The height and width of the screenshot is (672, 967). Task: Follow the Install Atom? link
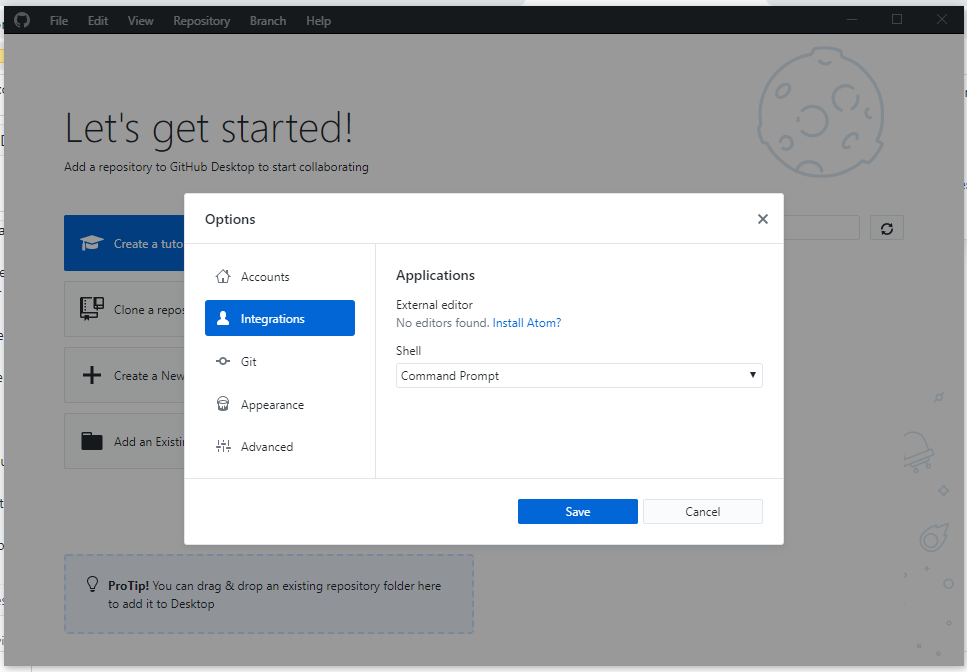(x=526, y=322)
